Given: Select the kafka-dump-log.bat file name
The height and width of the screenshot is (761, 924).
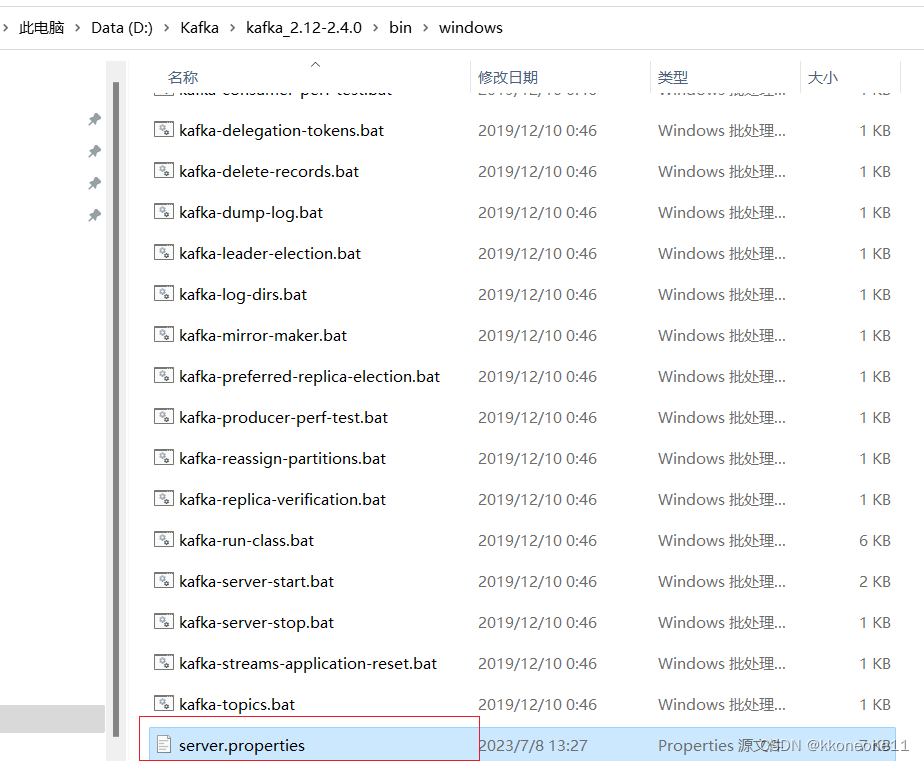Looking at the screenshot, I should pos(251,212).
